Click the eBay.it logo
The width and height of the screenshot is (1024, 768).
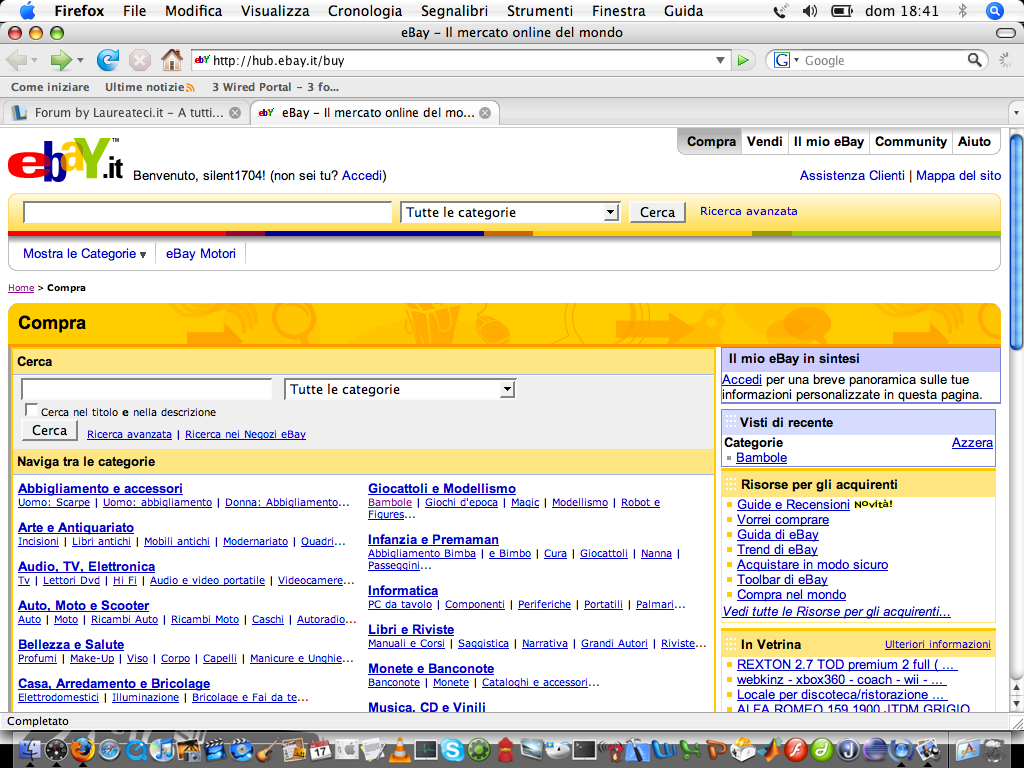click(65, 159)
